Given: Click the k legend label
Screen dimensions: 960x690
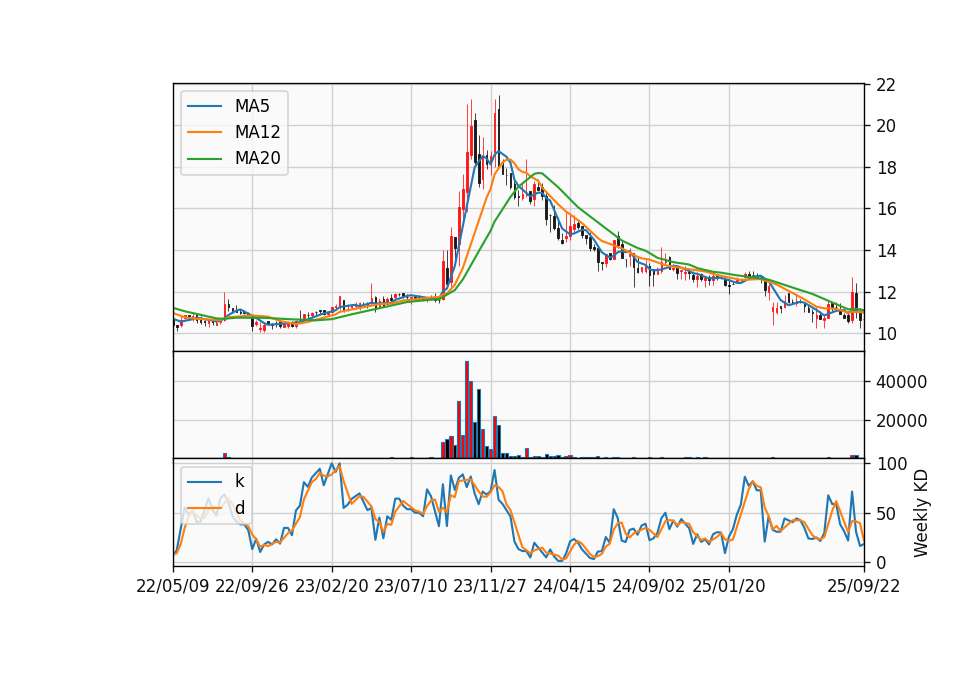Looking at the screenshot, I should (x=239, y=481).
